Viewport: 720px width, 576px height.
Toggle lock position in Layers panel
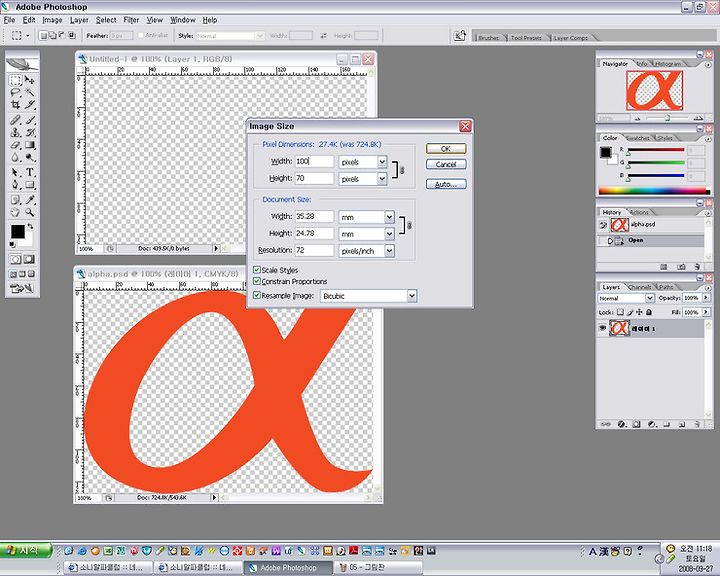click(x=639, y=312)
